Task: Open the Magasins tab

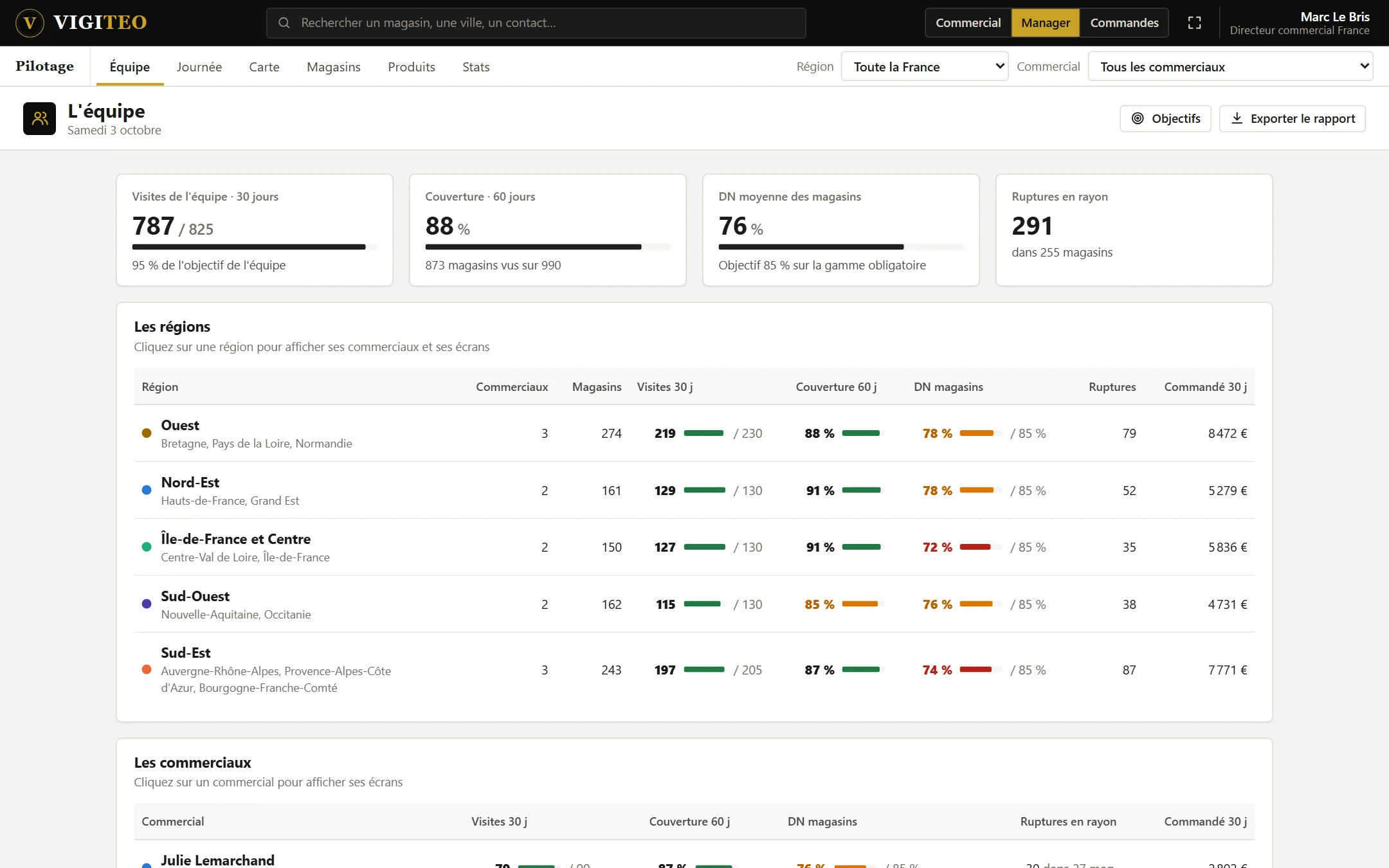Action: 334,67
